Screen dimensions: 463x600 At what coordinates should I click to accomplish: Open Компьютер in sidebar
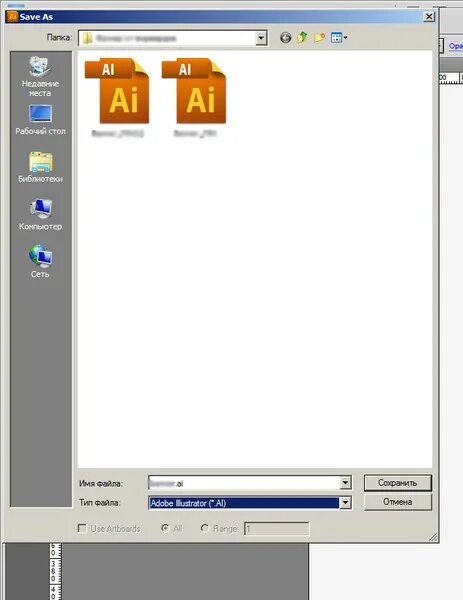coord(40,215)
